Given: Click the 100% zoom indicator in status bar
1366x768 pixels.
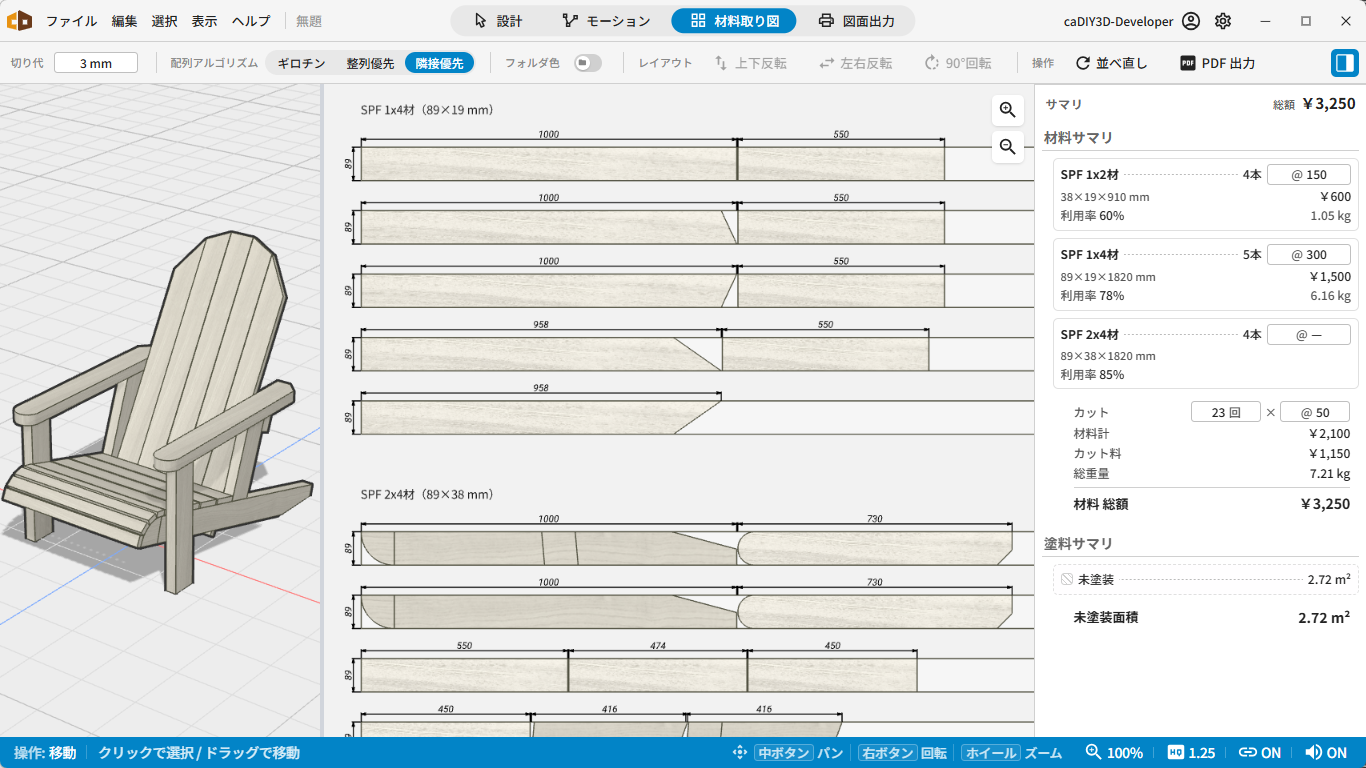Looking at the screenshot, I should (1114, 753).
